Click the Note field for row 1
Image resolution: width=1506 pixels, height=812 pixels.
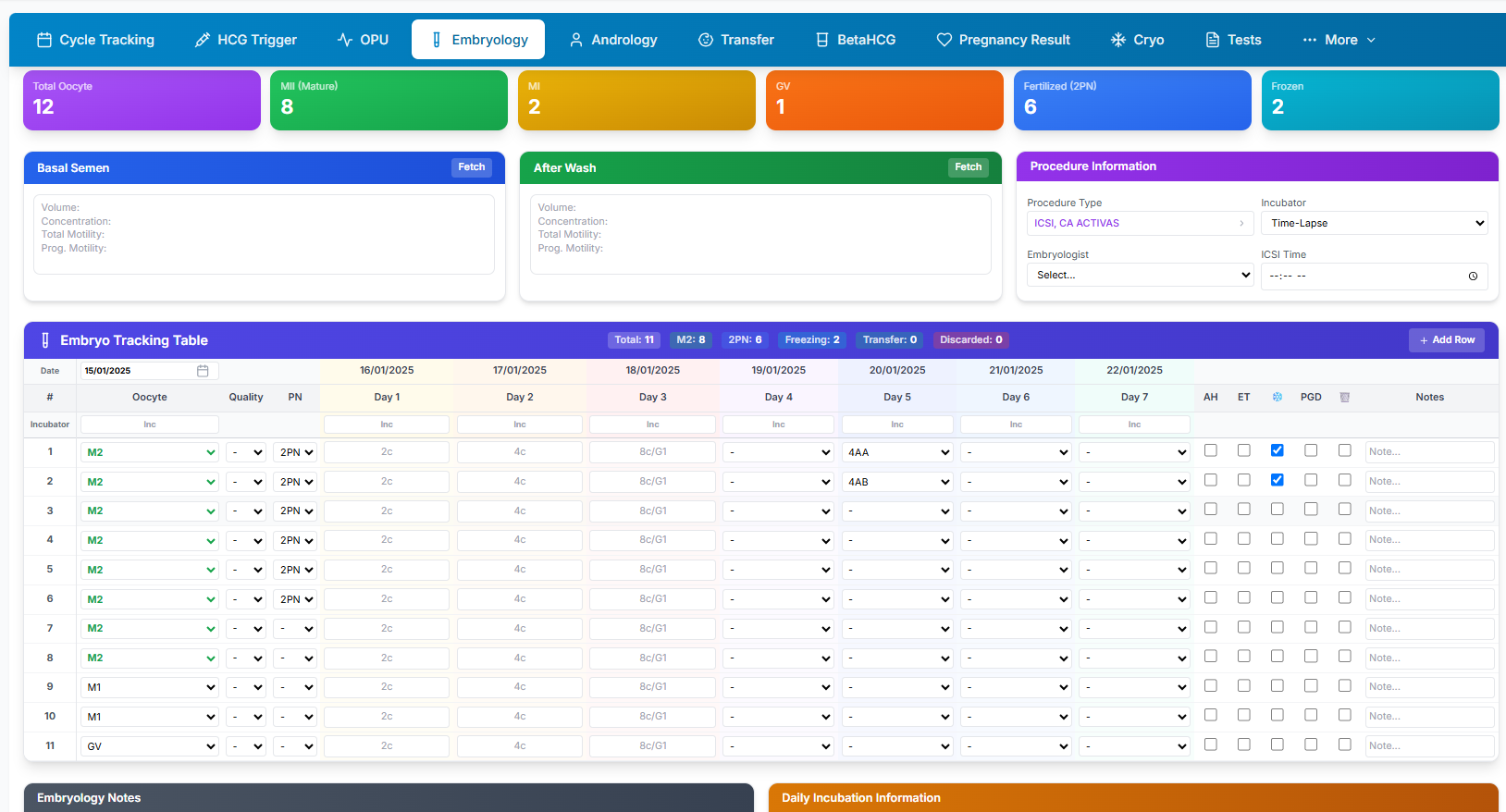1429,452
